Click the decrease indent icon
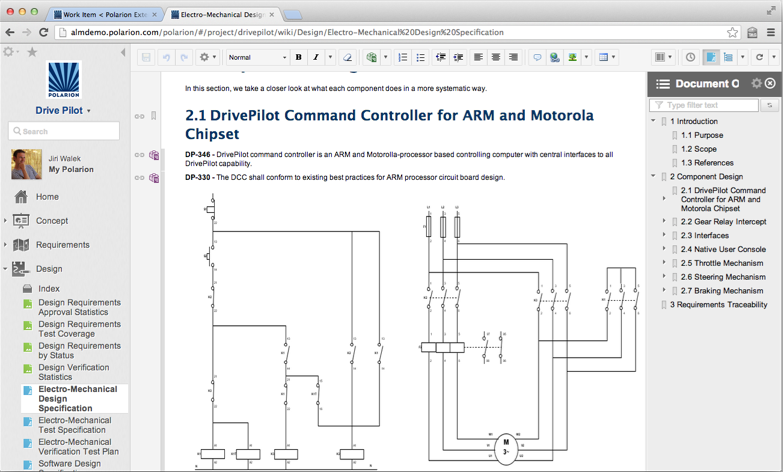The image size is (783, 472). pos(440,57)
